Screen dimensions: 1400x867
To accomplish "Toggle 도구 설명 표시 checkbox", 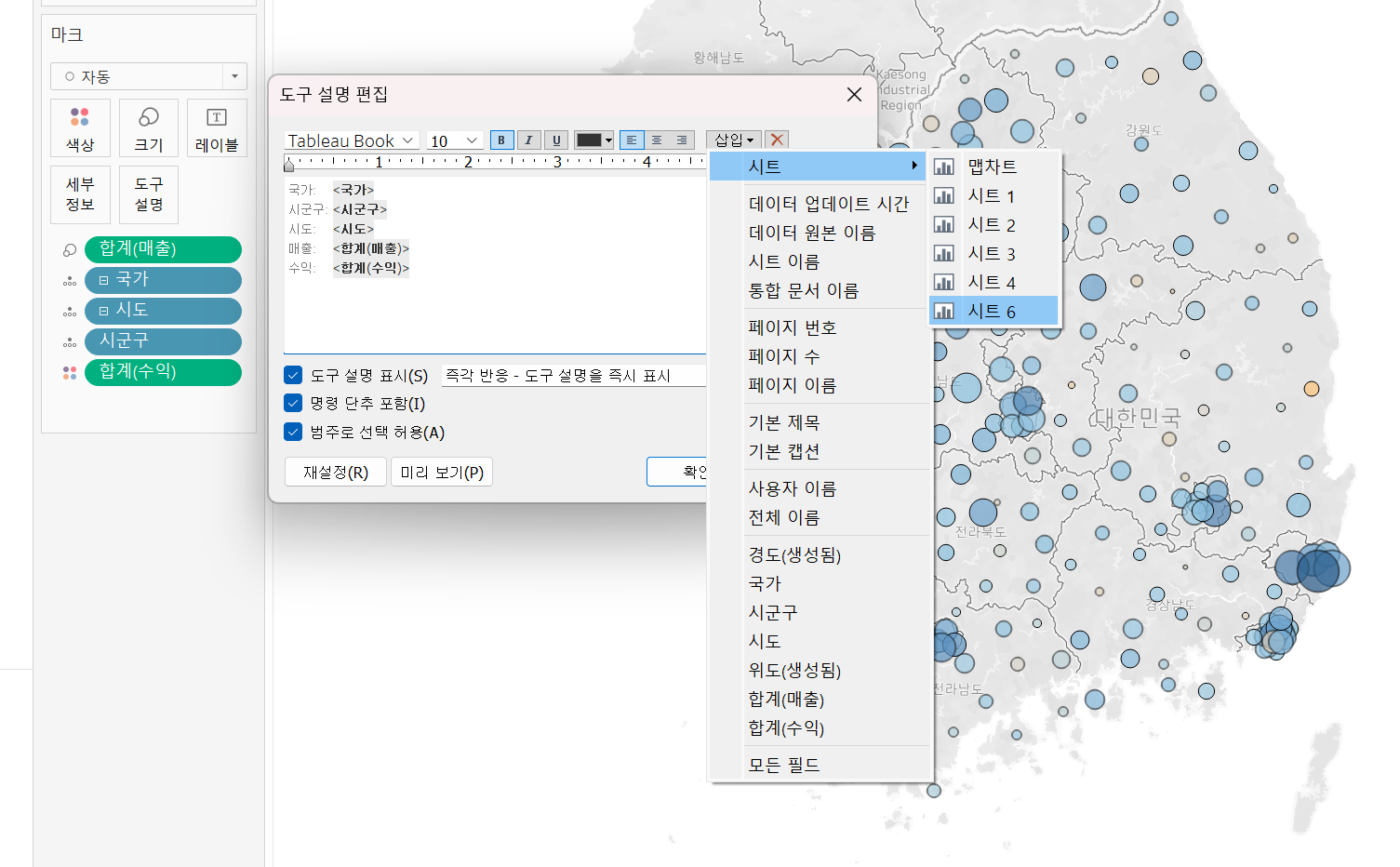I will point(293,375).
